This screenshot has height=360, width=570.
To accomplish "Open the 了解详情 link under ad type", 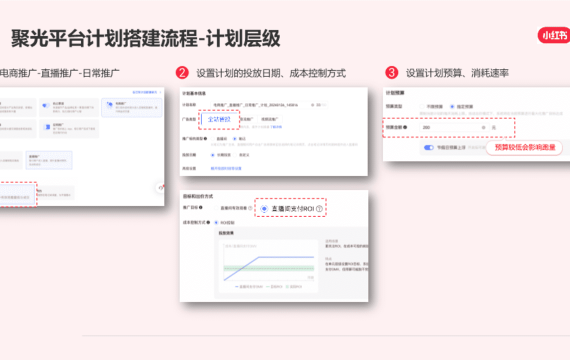I will pos(276,127).
